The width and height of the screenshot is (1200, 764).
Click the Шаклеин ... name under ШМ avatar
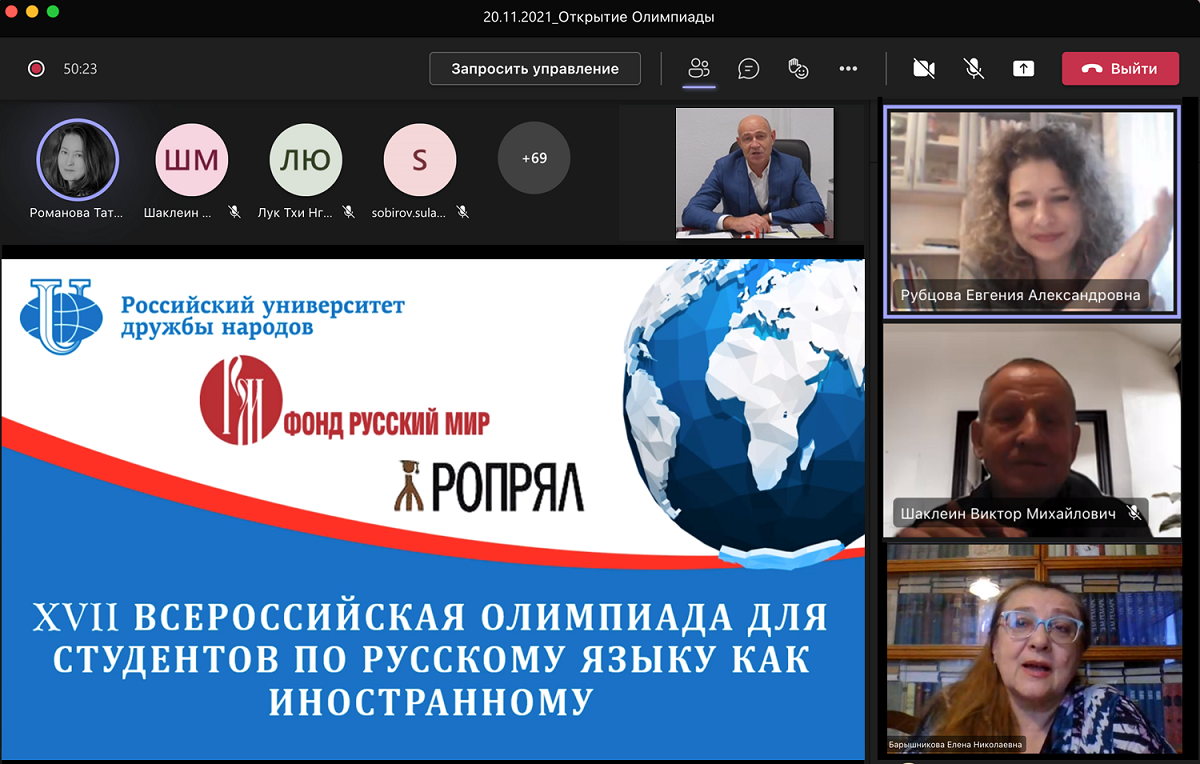[x=178, y=212]
